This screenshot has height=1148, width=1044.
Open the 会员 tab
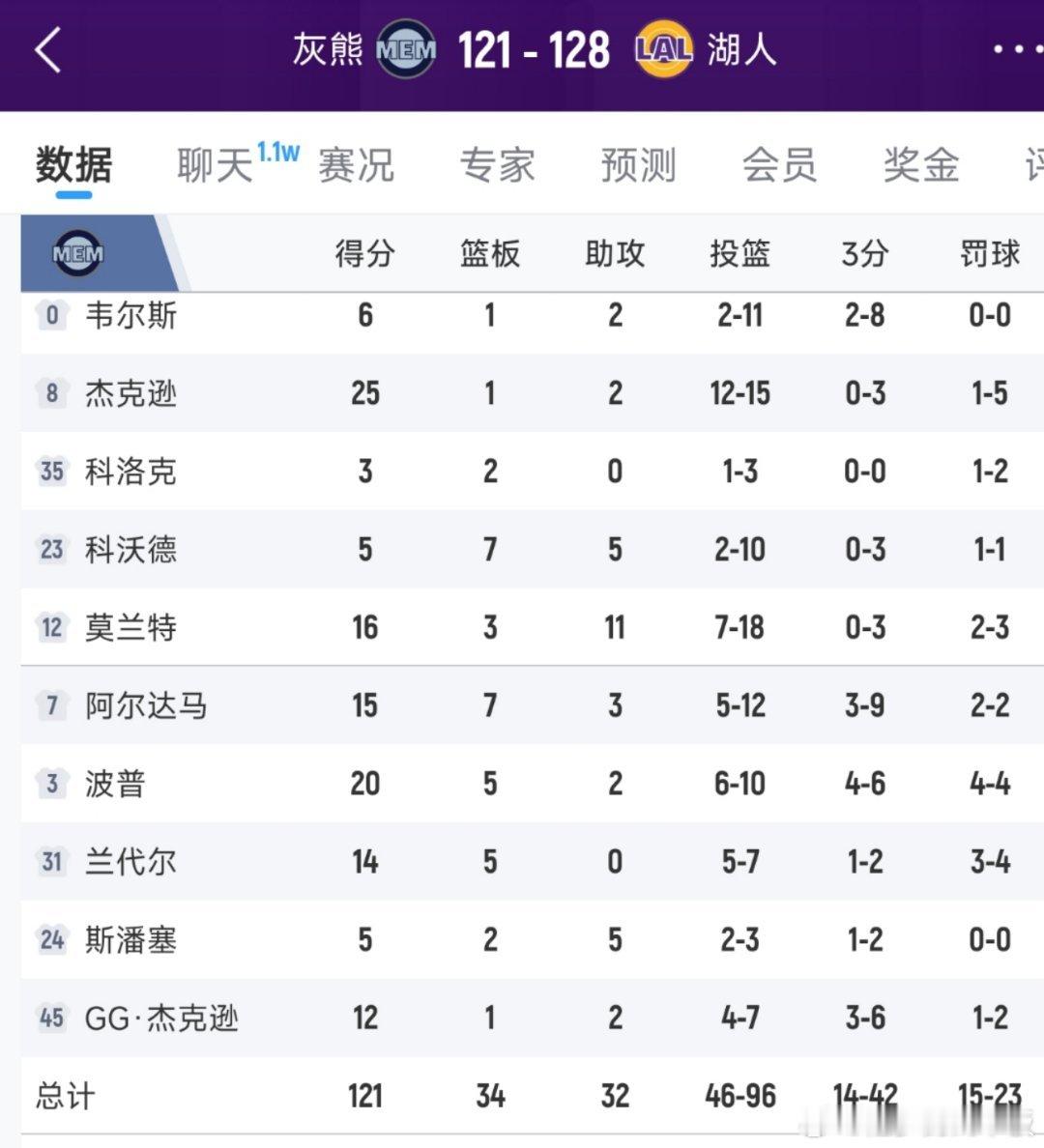779,165
